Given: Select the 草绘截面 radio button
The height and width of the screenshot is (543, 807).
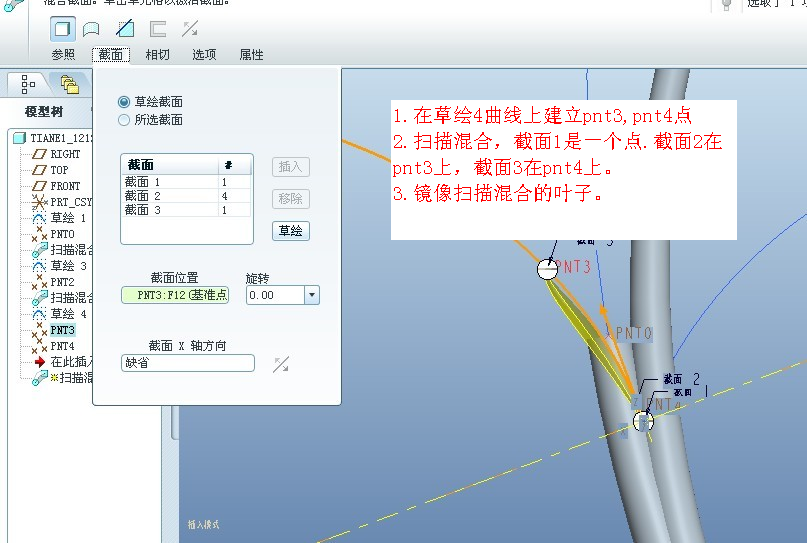Looking at the screenshot, I should (x=124, y=102).
